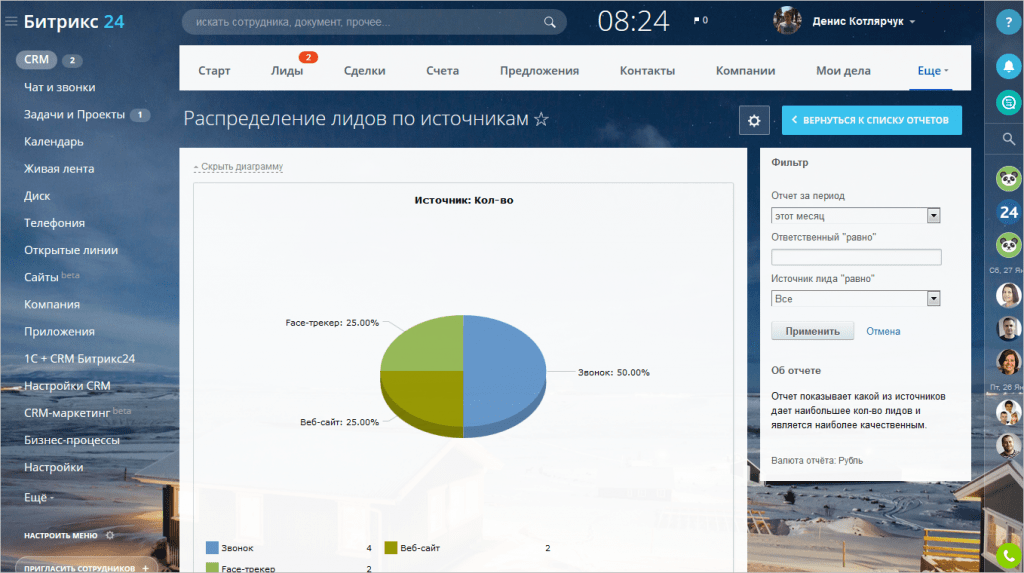
Task: Open the hamburger menu beside the Битрикс logo
Action: pyautogui.click(x=10, y=22)
